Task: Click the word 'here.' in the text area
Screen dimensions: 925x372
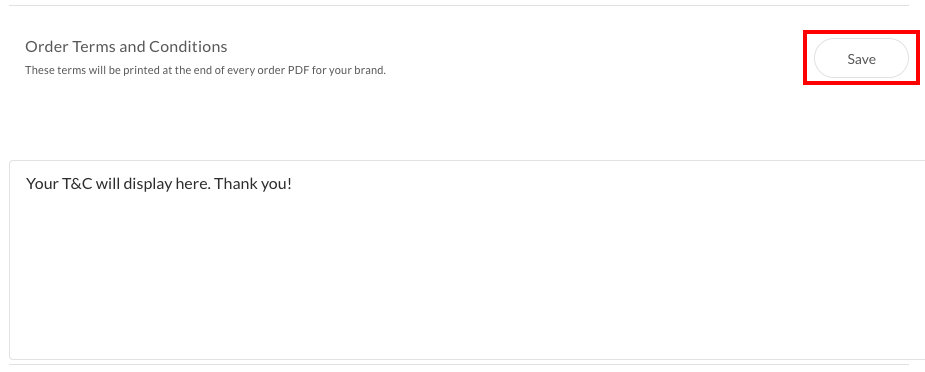Action: point(193,184)
